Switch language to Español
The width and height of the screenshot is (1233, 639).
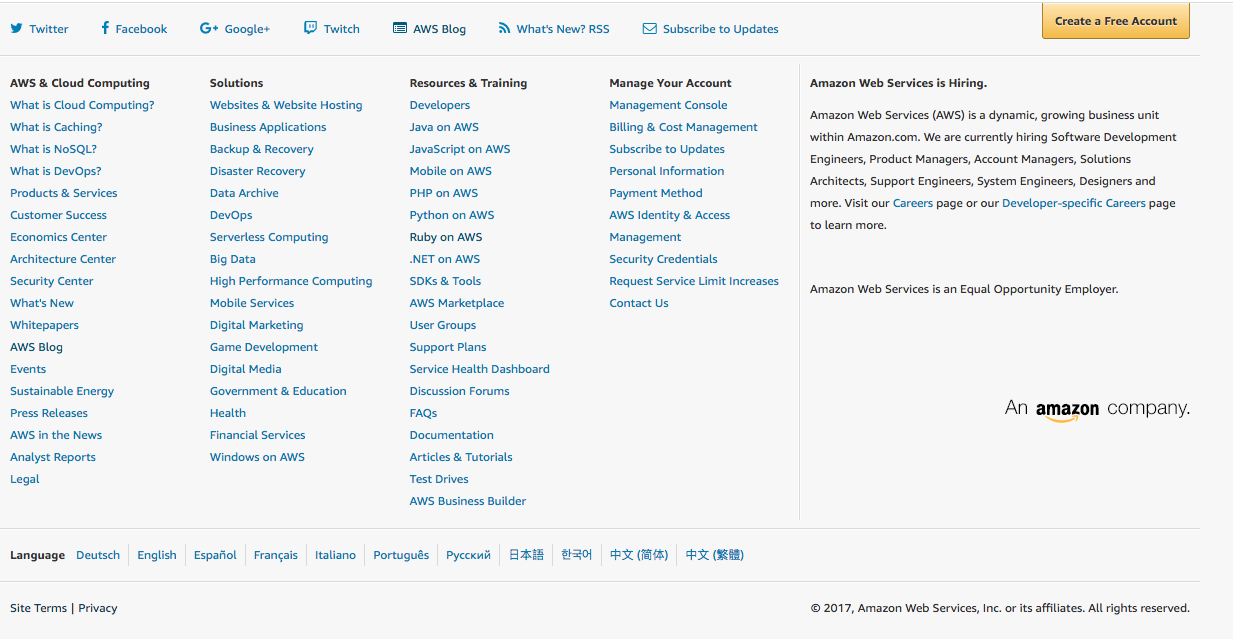[216, 555]
